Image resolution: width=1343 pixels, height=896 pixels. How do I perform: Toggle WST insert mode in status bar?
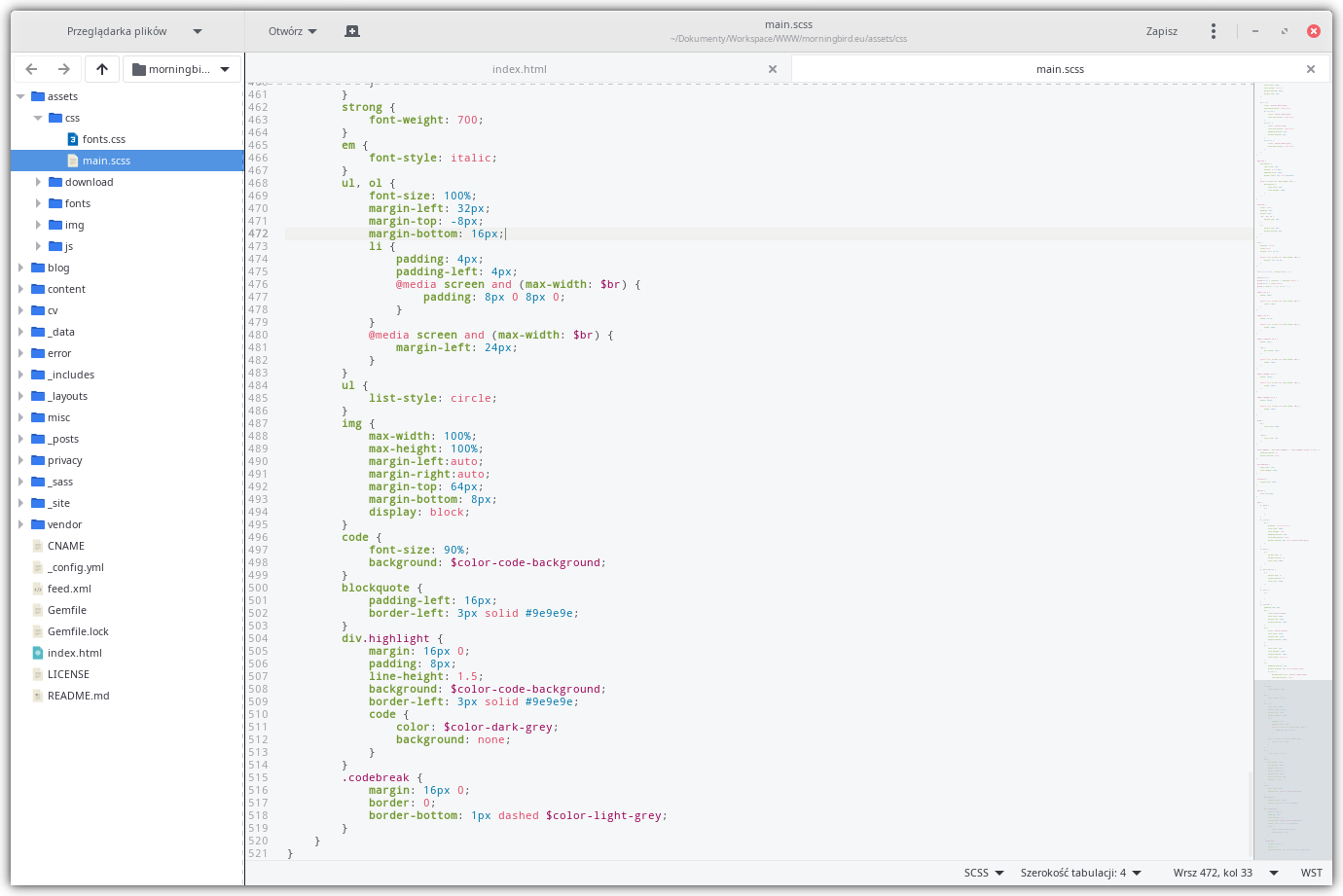point(1311,873)
